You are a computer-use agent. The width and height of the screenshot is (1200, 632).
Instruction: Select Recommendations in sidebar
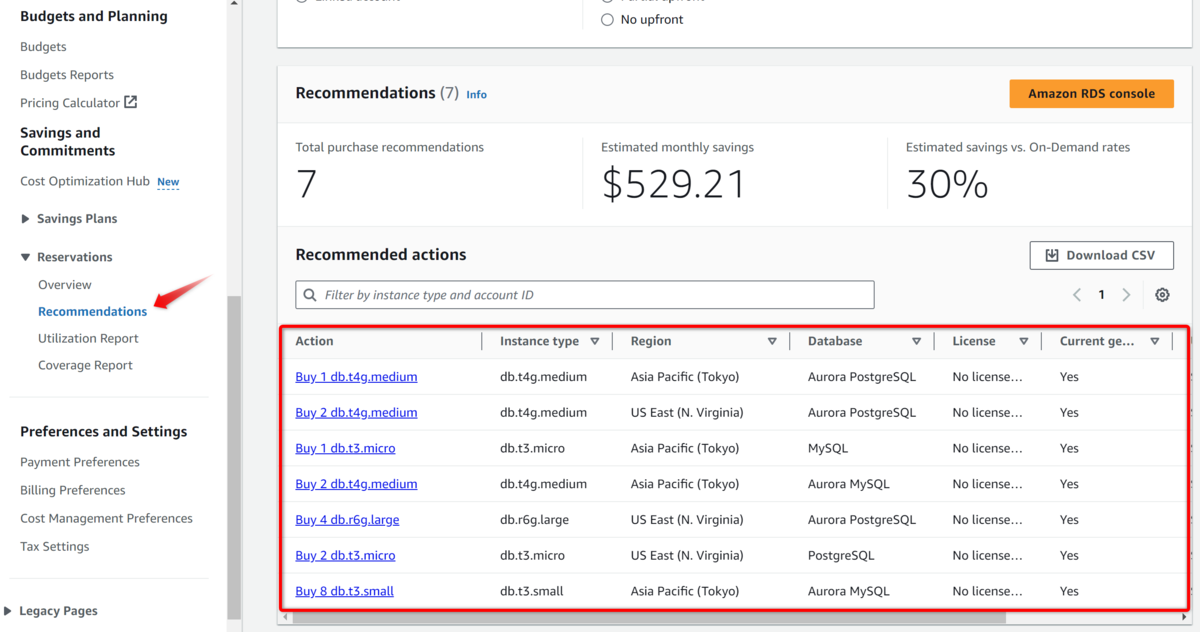coord(92,311)
